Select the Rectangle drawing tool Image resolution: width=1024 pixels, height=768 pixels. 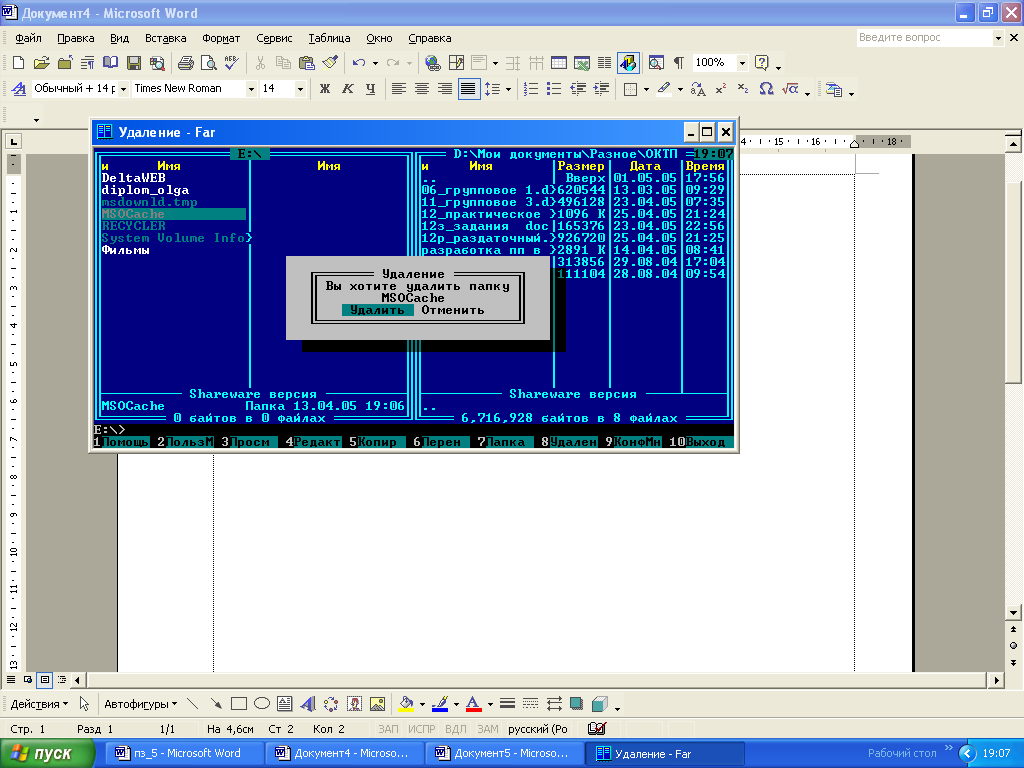click(239, 704)
